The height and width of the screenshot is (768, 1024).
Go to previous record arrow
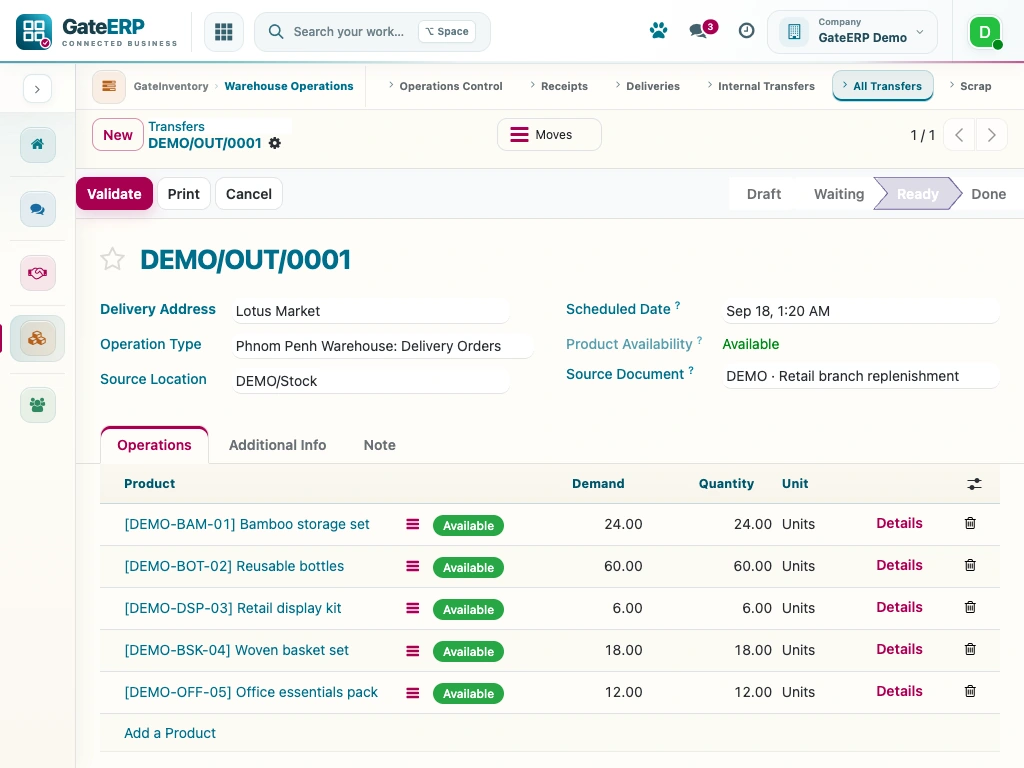coord(959,135)
